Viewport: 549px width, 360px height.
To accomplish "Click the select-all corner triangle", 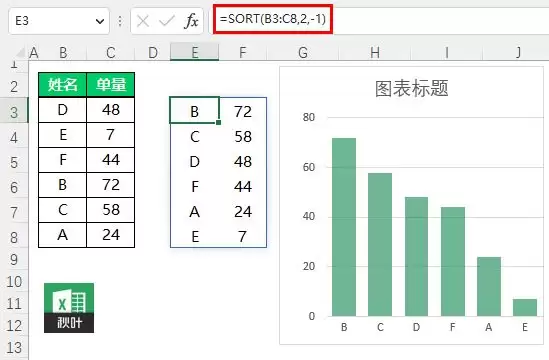I will [x=20, y=53].
